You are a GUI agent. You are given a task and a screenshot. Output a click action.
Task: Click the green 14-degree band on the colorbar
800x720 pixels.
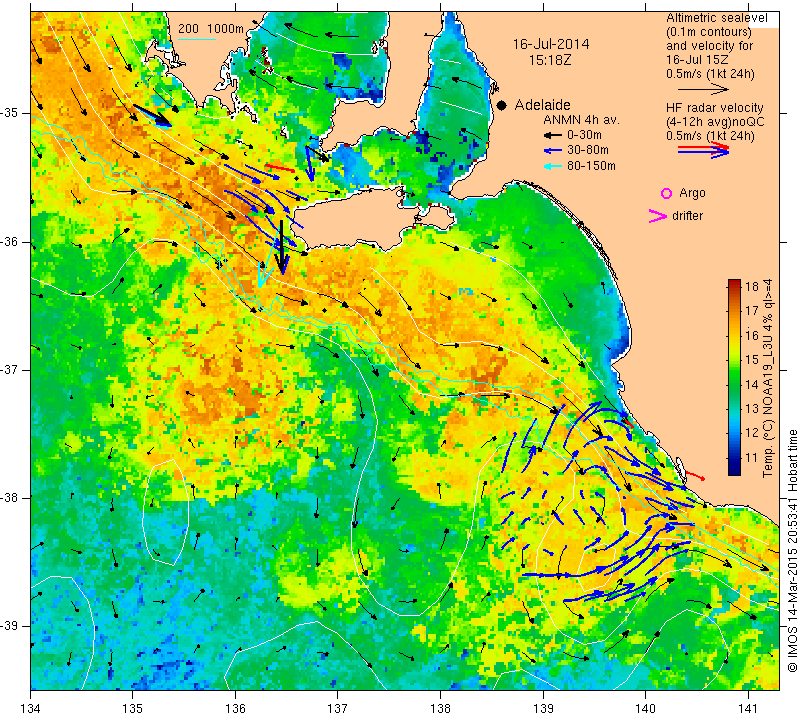click(734, 385)
